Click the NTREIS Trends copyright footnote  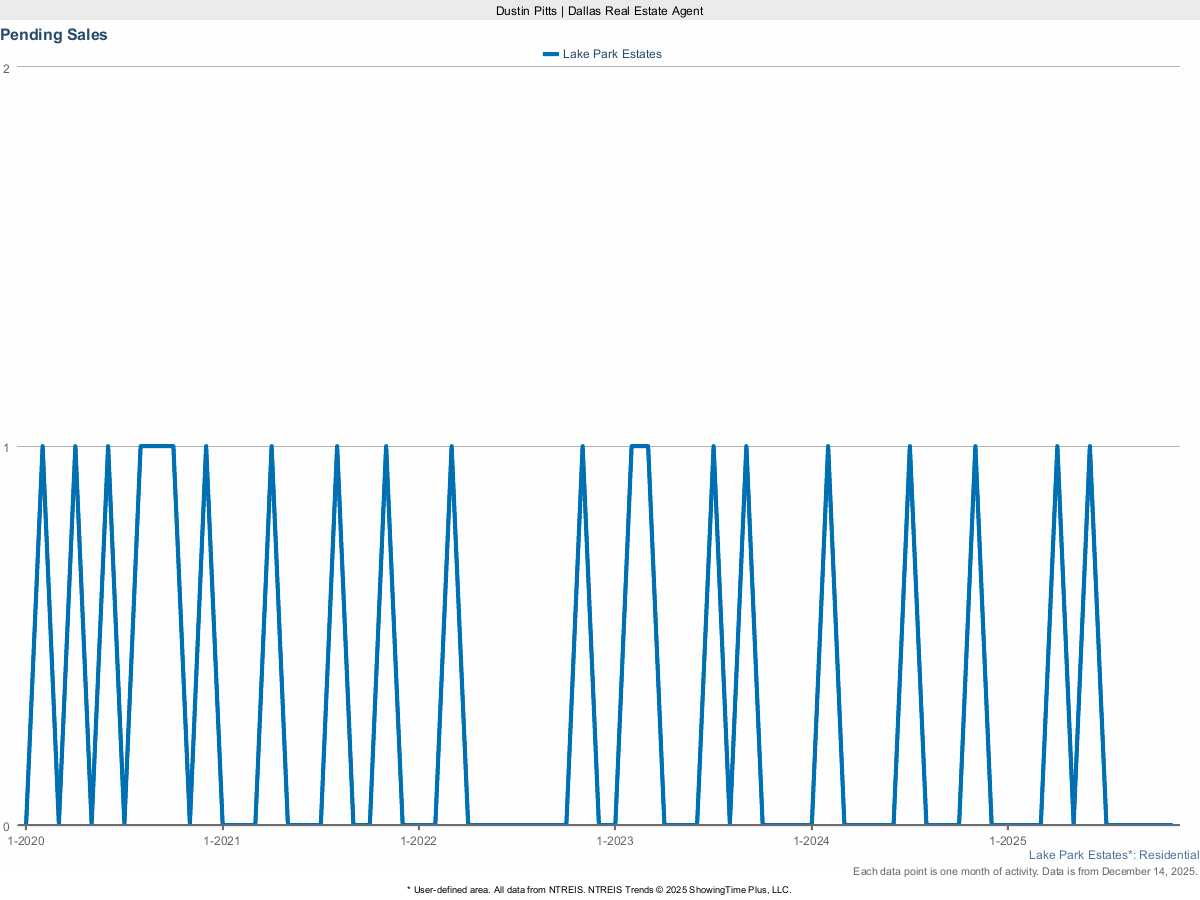click(x=599, y=889)
